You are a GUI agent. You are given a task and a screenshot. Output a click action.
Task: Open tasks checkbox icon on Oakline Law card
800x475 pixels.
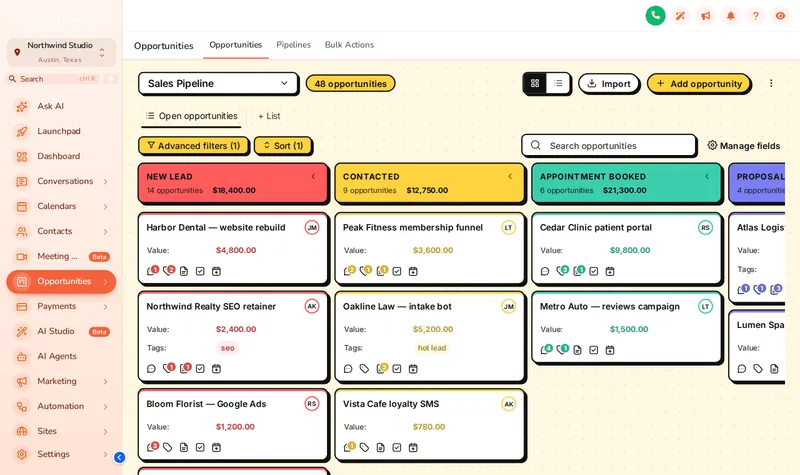[x=397, y=368]
